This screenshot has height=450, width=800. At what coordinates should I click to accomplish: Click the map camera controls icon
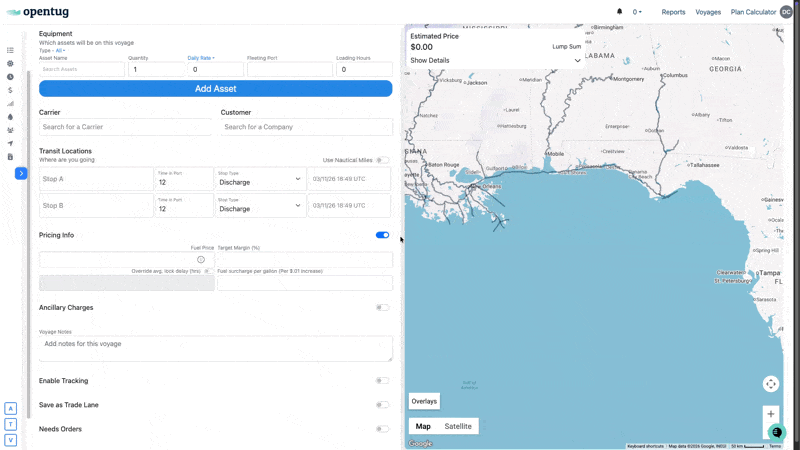pos(770,384)
